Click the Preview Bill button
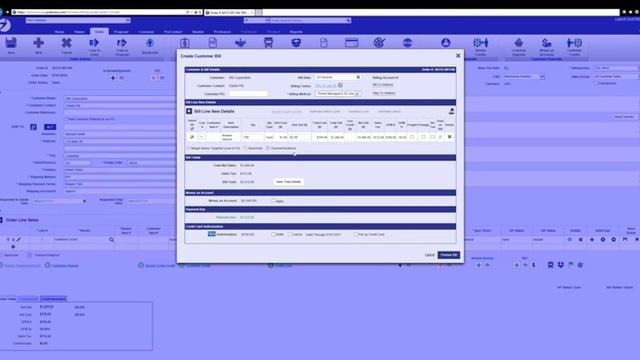Image resolution: width=640 pixels, height=360 pixels. point(449,255)
